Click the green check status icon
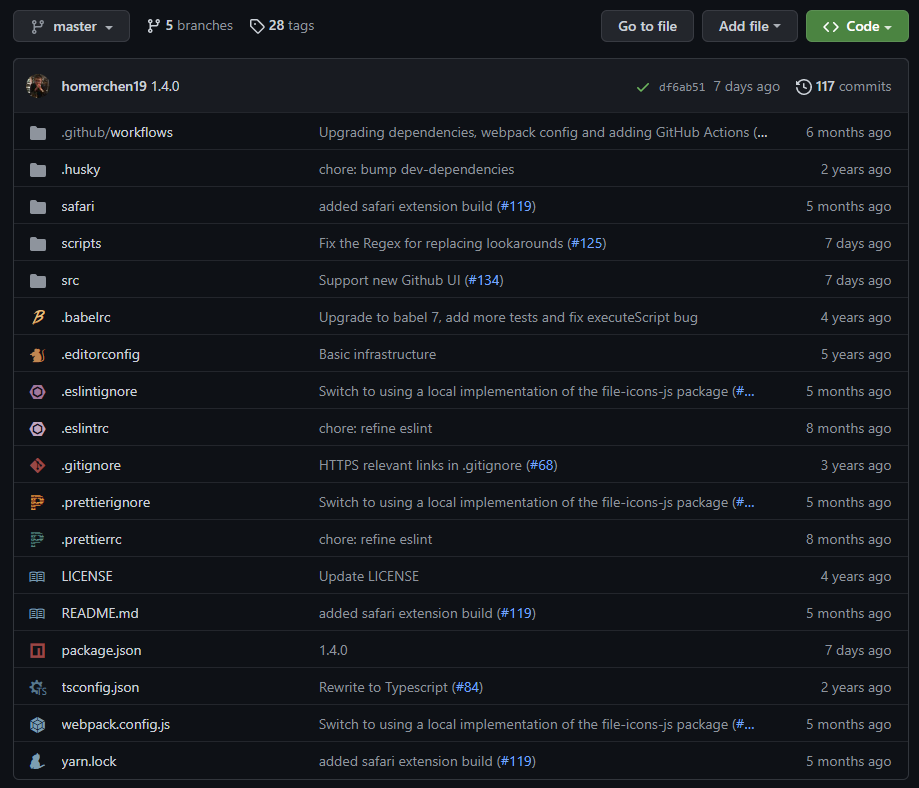 643,87
